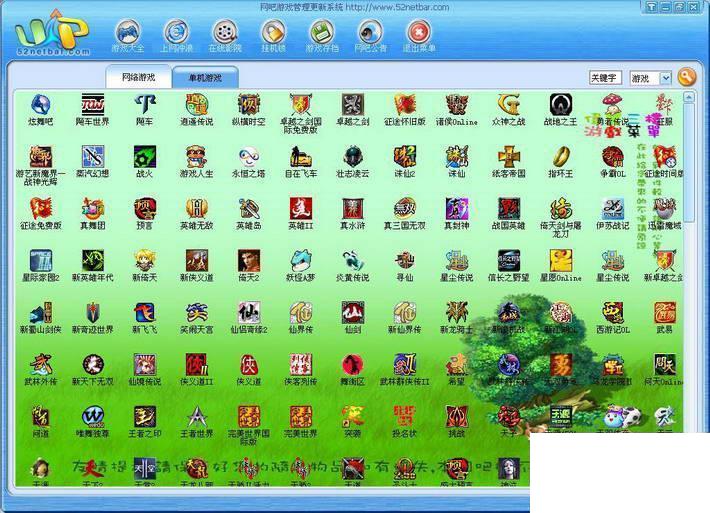The image size is (710, 513).
Task: Show the 网吧公告 speaker icon
Action: click(370, 32)
